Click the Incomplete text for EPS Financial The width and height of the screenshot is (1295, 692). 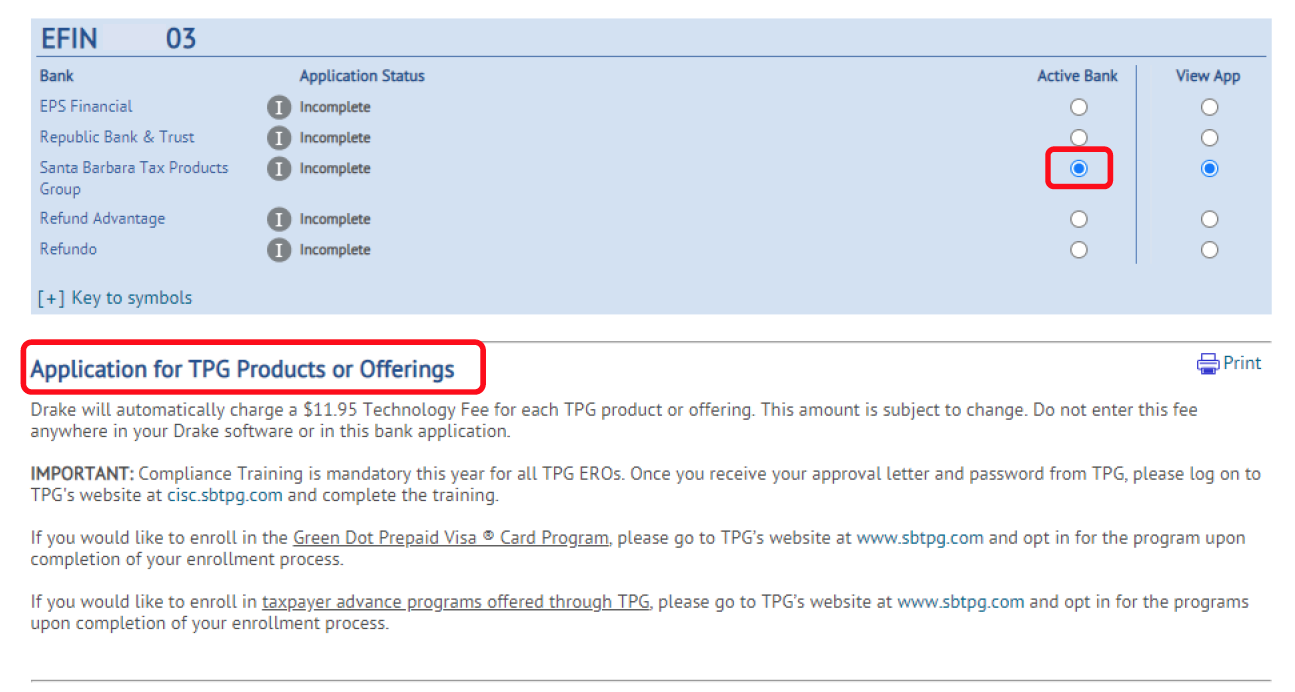(x=335, y=107)
